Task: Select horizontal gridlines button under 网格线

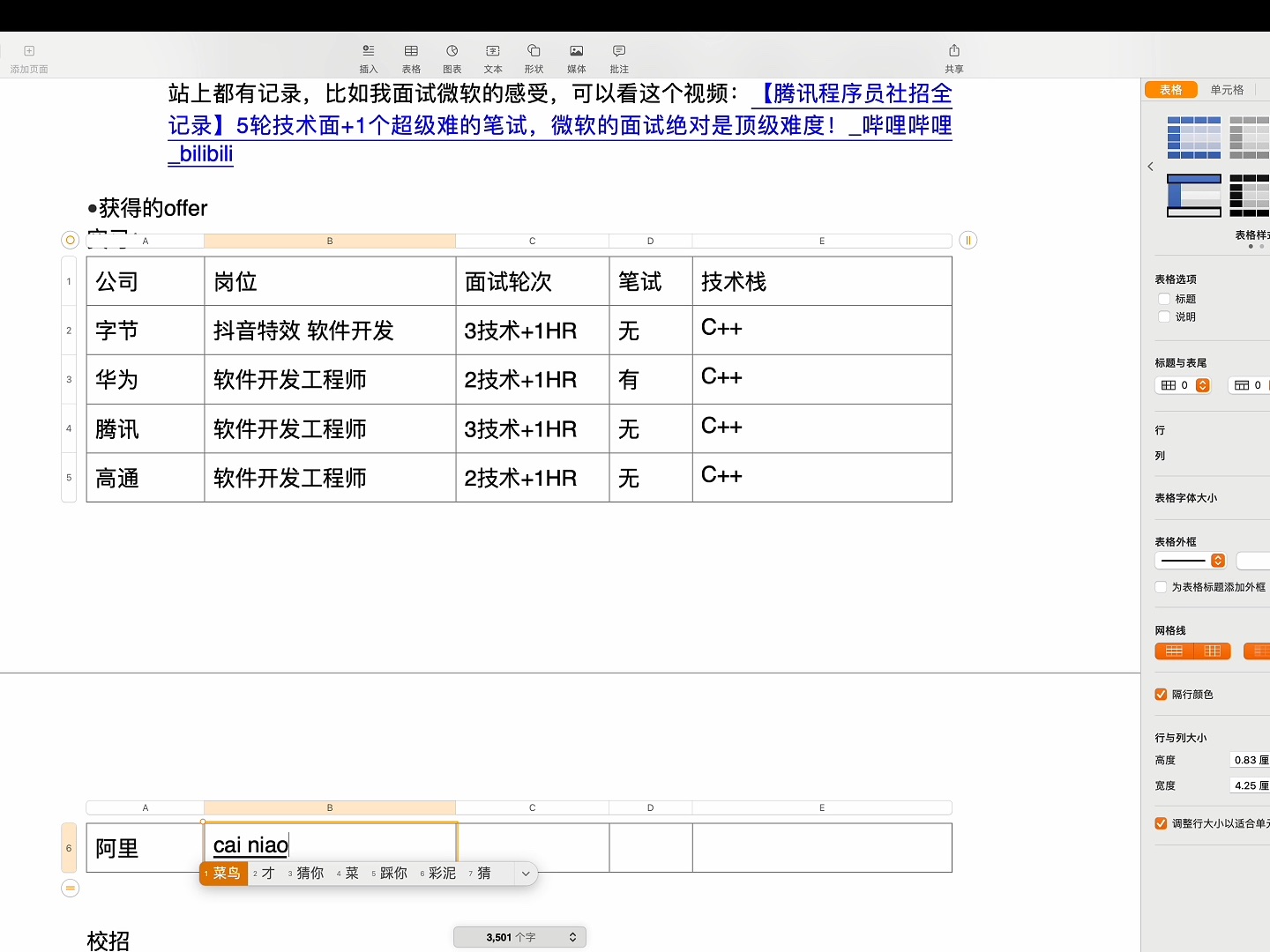Action: coord(1174,651)
